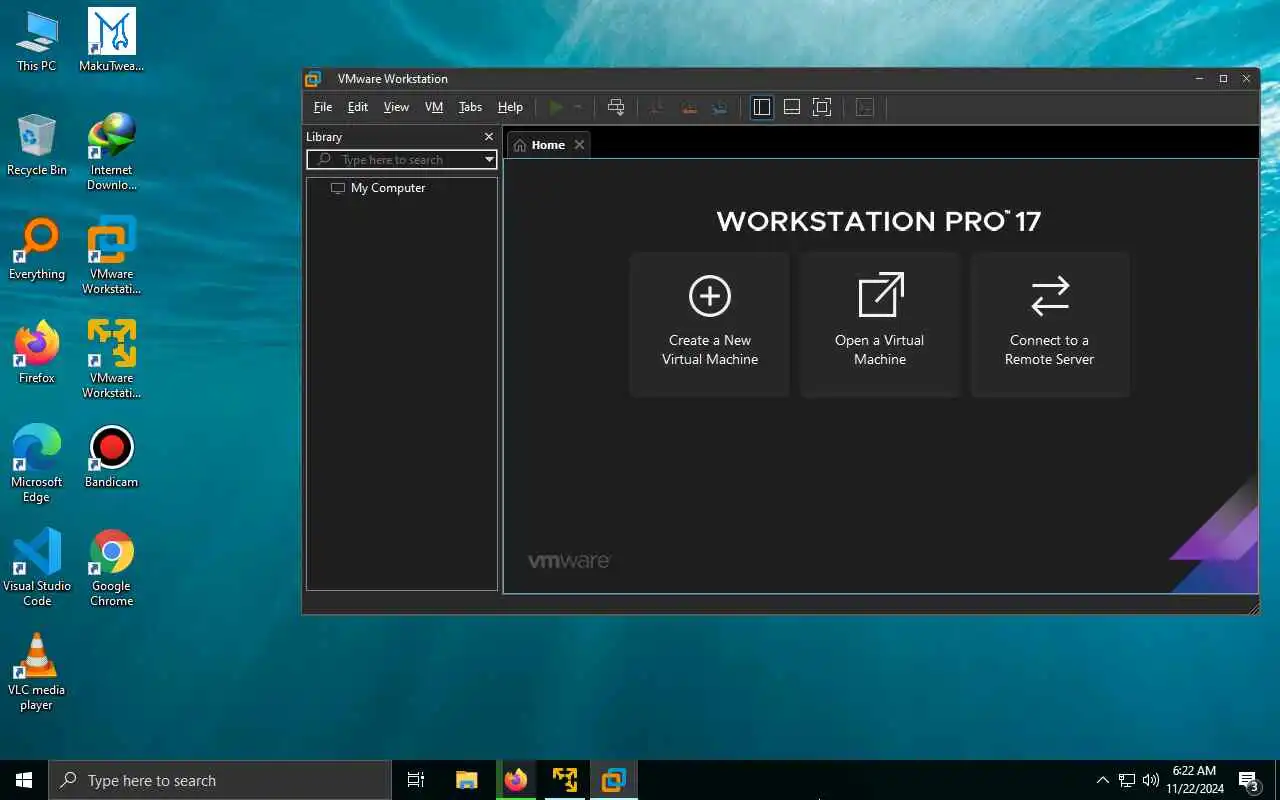Open the clock showing 6:22 AM
Screen dimensions: 1280x800
pyautogui.click(x=1197, y=780)
